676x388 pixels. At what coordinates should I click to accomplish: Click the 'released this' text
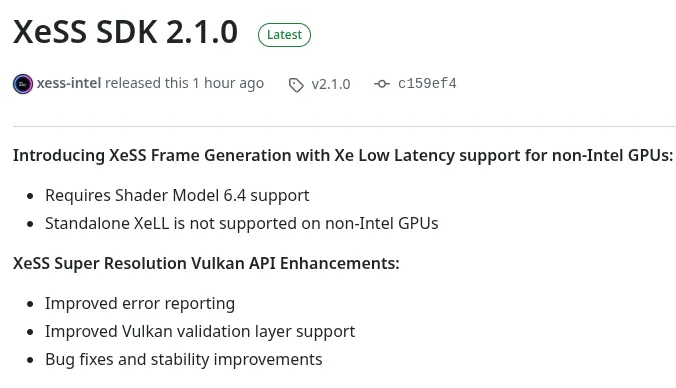147,83
